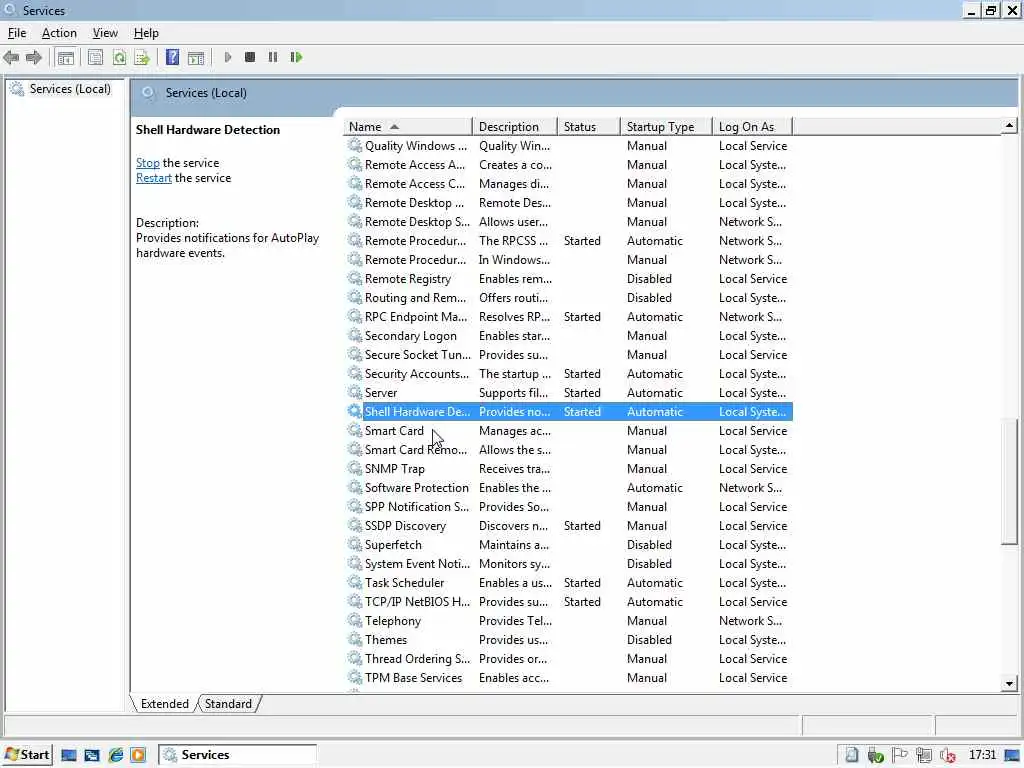1024x768 pixels.
Task: Sort by the Startup Type column header
Action: [x=666, y=127]
